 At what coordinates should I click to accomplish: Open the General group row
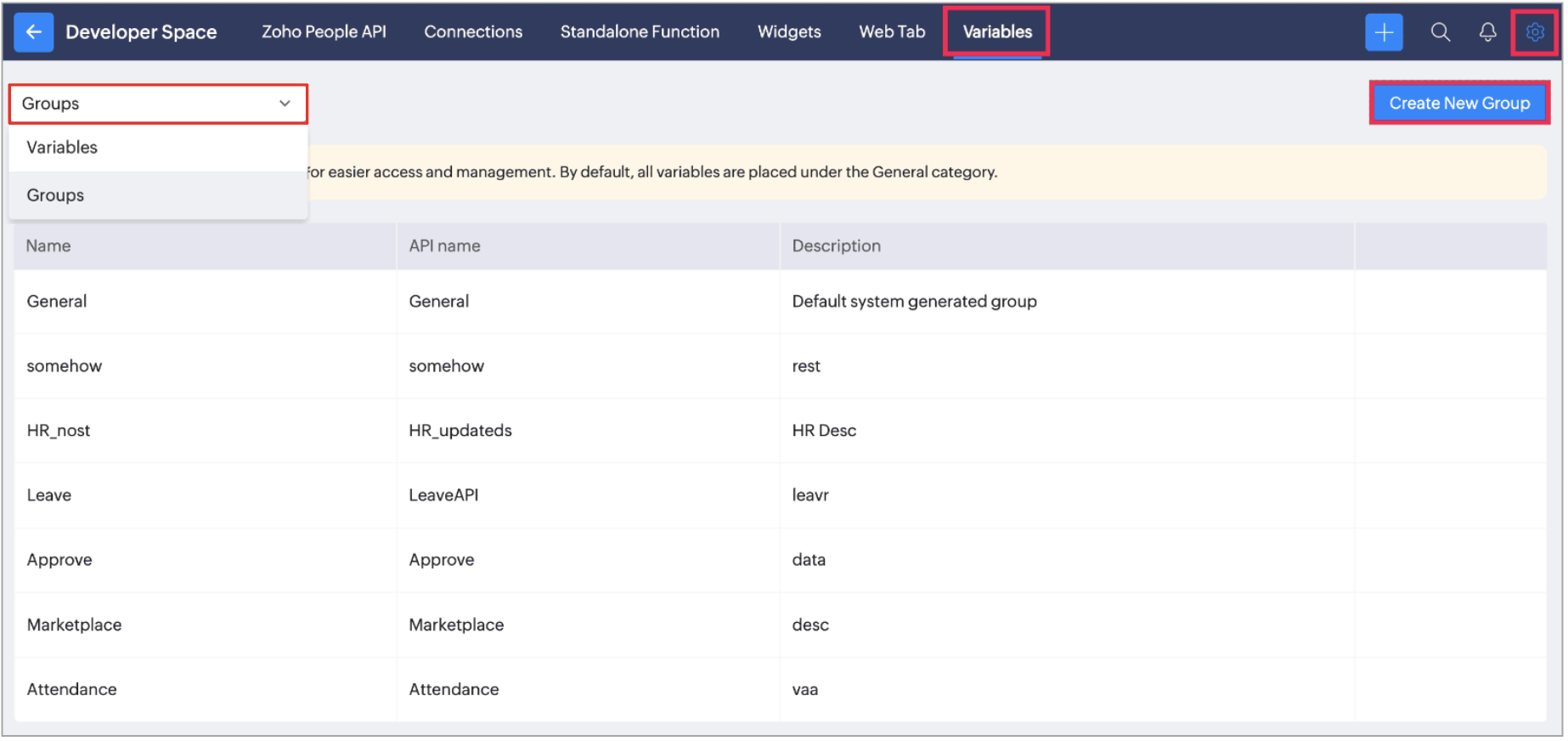tap(57, 302)
